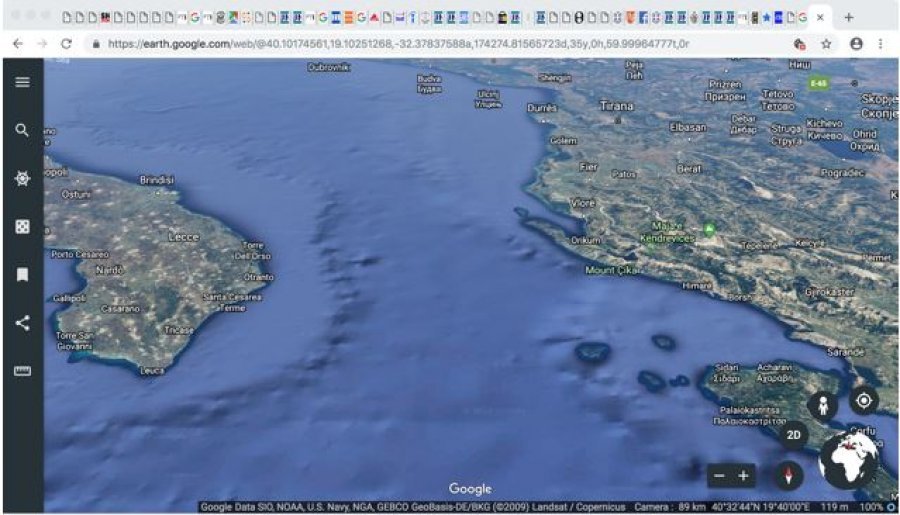Open Projects bookmark icon in sidebar

coord(22,275)
